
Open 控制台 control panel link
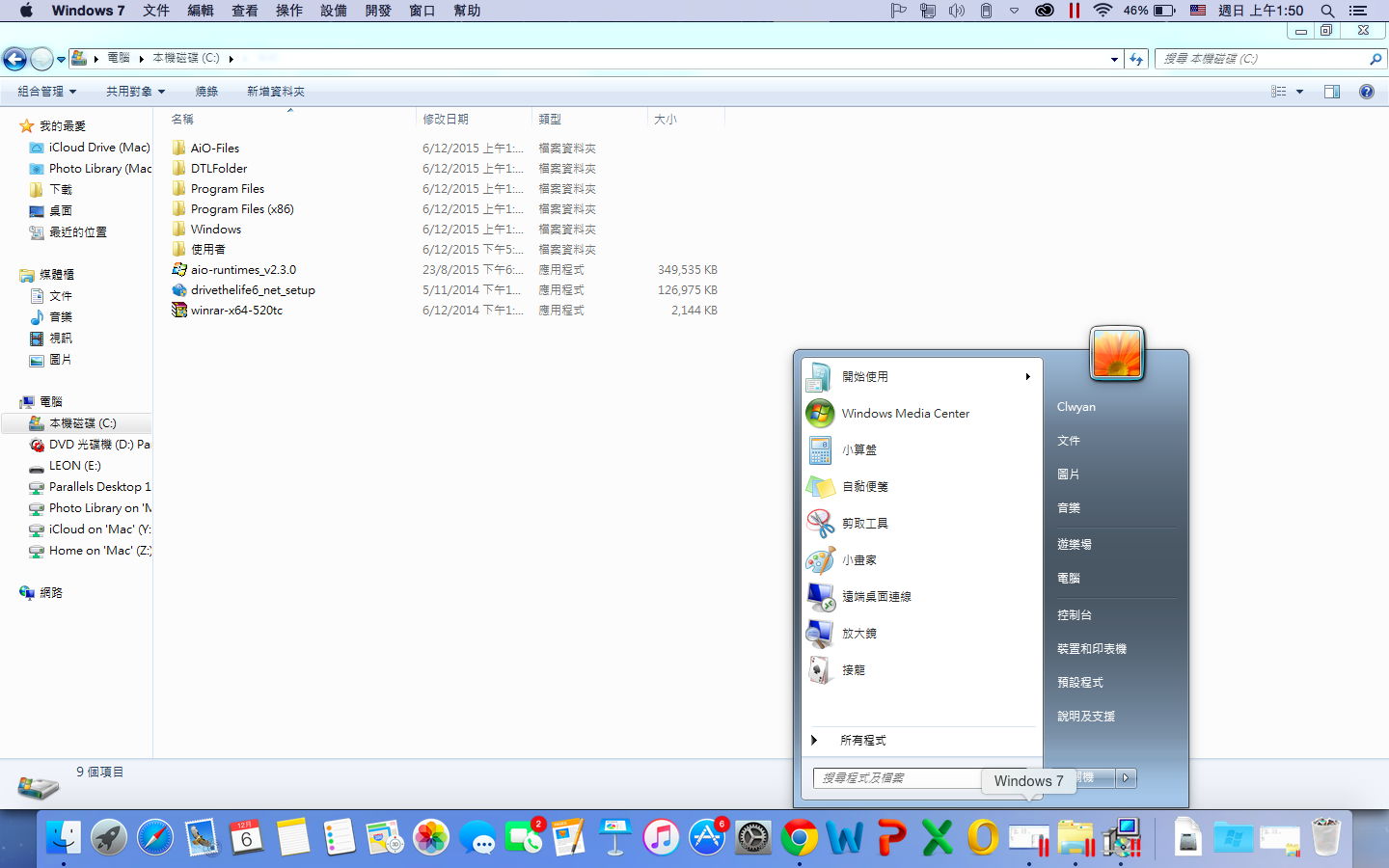[x=1074, y=615]
